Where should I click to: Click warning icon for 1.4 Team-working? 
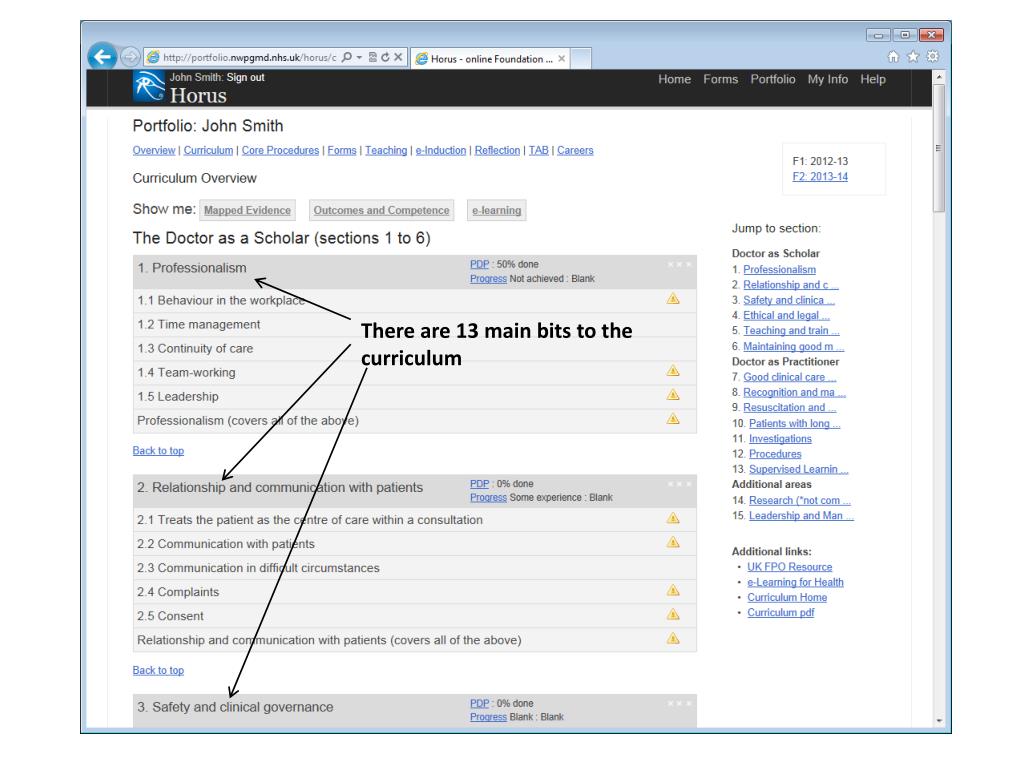(x=673, y=371)
